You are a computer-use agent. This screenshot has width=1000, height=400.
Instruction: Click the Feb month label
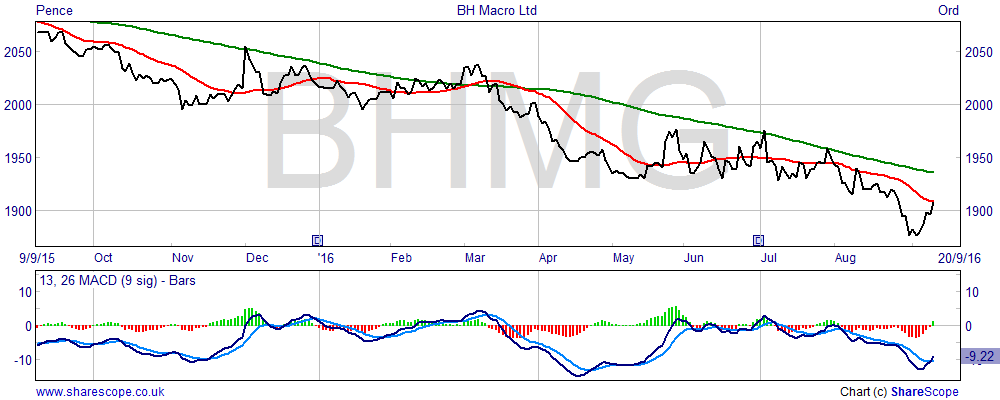pyautogui.click(x=400, y=258)
